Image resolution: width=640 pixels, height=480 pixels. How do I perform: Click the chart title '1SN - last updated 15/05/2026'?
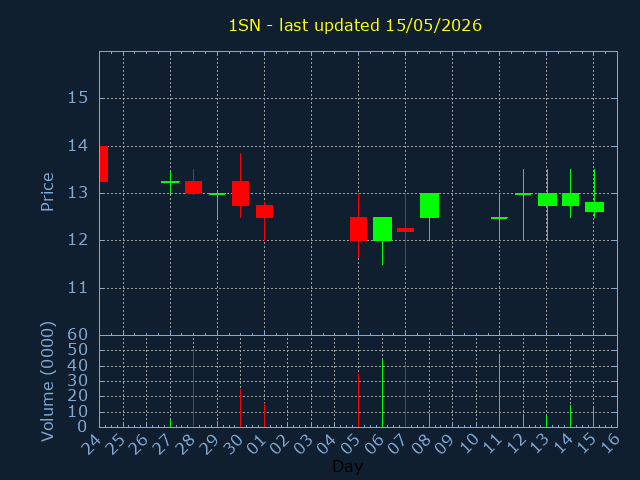[x=355, y=25]
